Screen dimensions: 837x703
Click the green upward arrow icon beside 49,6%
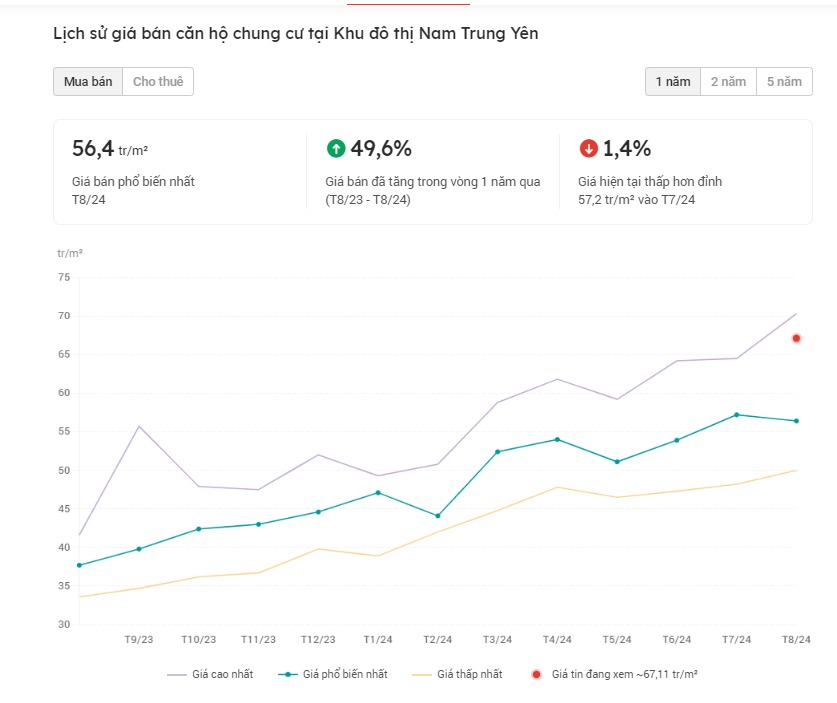coord(336,149)
